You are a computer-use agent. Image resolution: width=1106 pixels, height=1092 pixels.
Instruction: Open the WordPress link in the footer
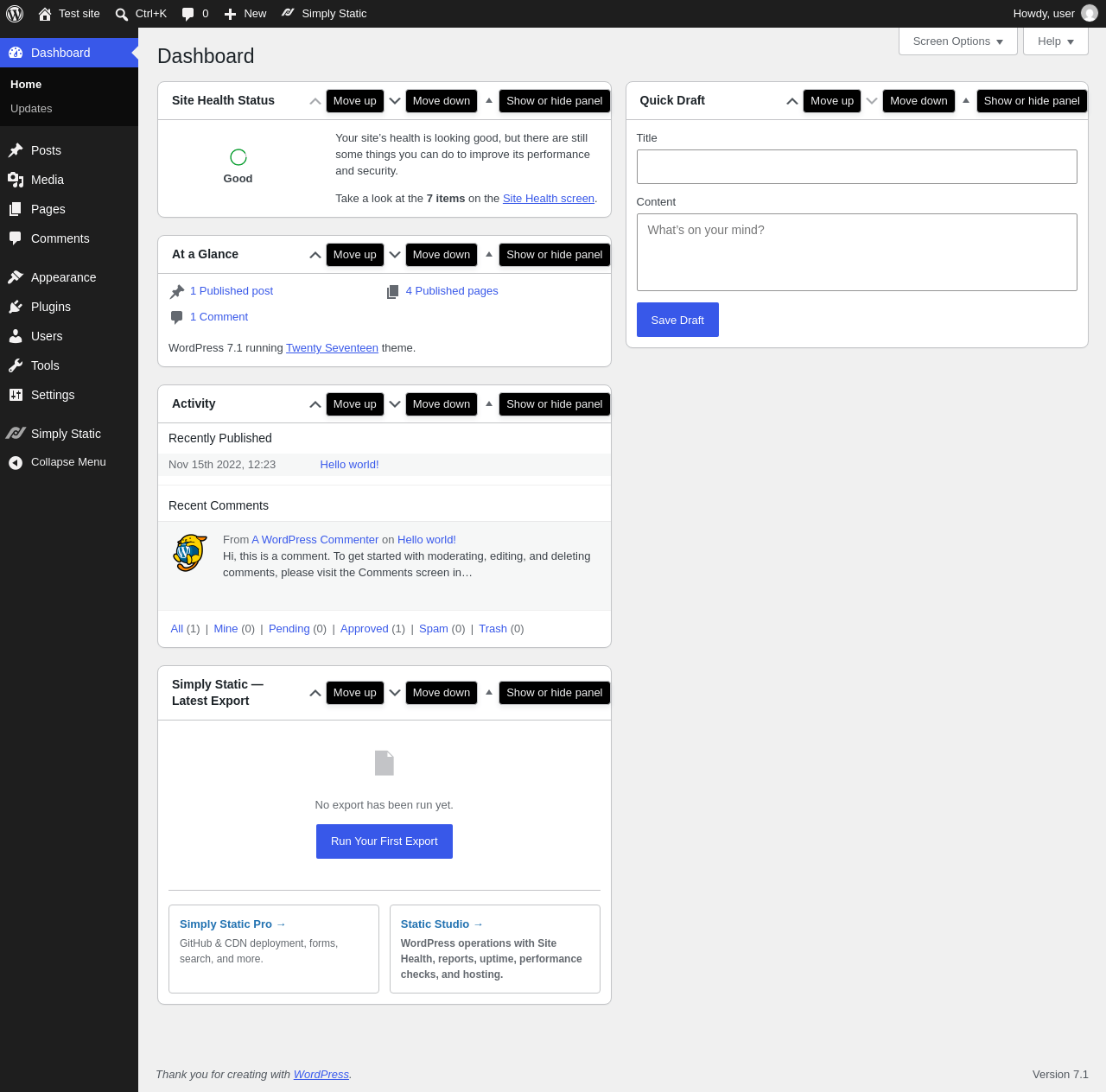click(321, 1075)
